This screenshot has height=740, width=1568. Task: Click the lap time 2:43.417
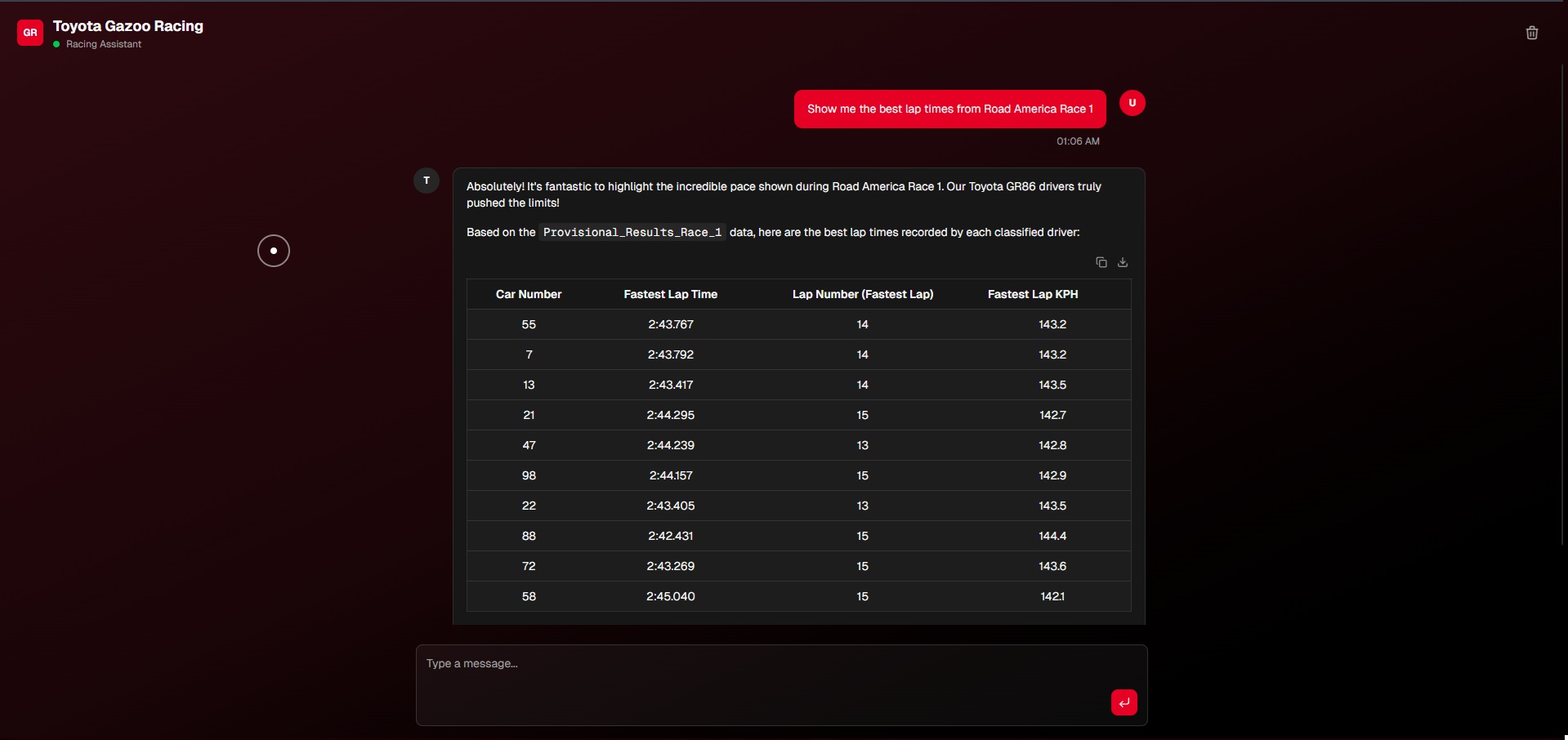671,385
